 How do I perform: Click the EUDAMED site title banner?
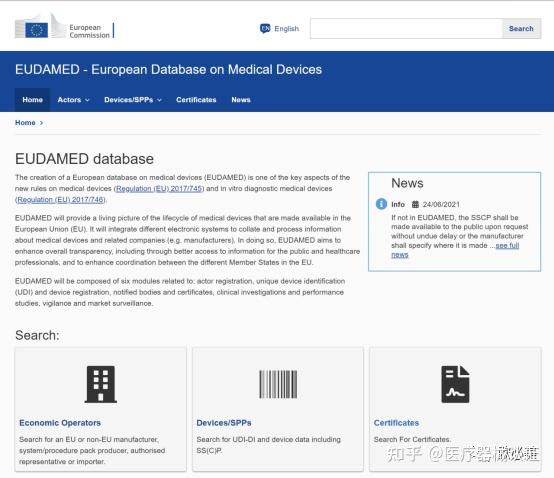169,70
